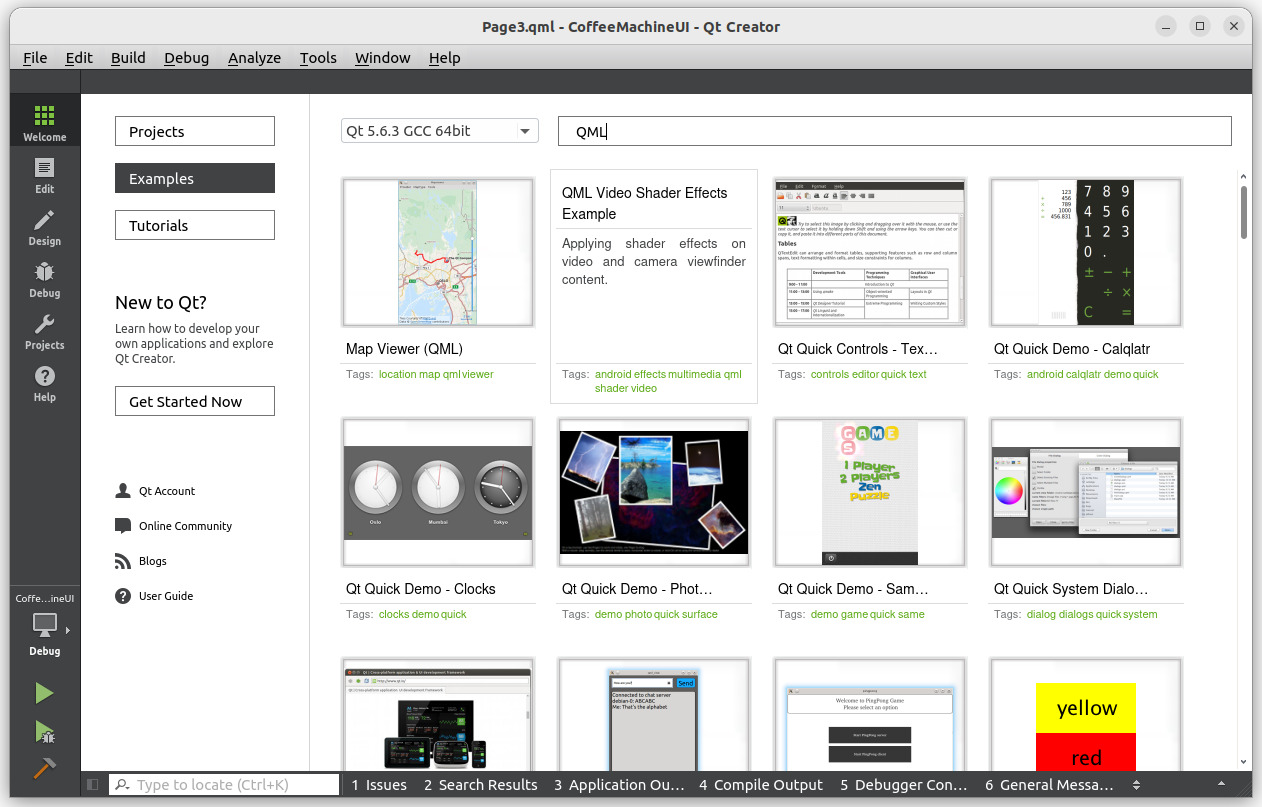Open the File menu
The height and width of the screenshot is (807, 1262).
click(x=35, y=57)
